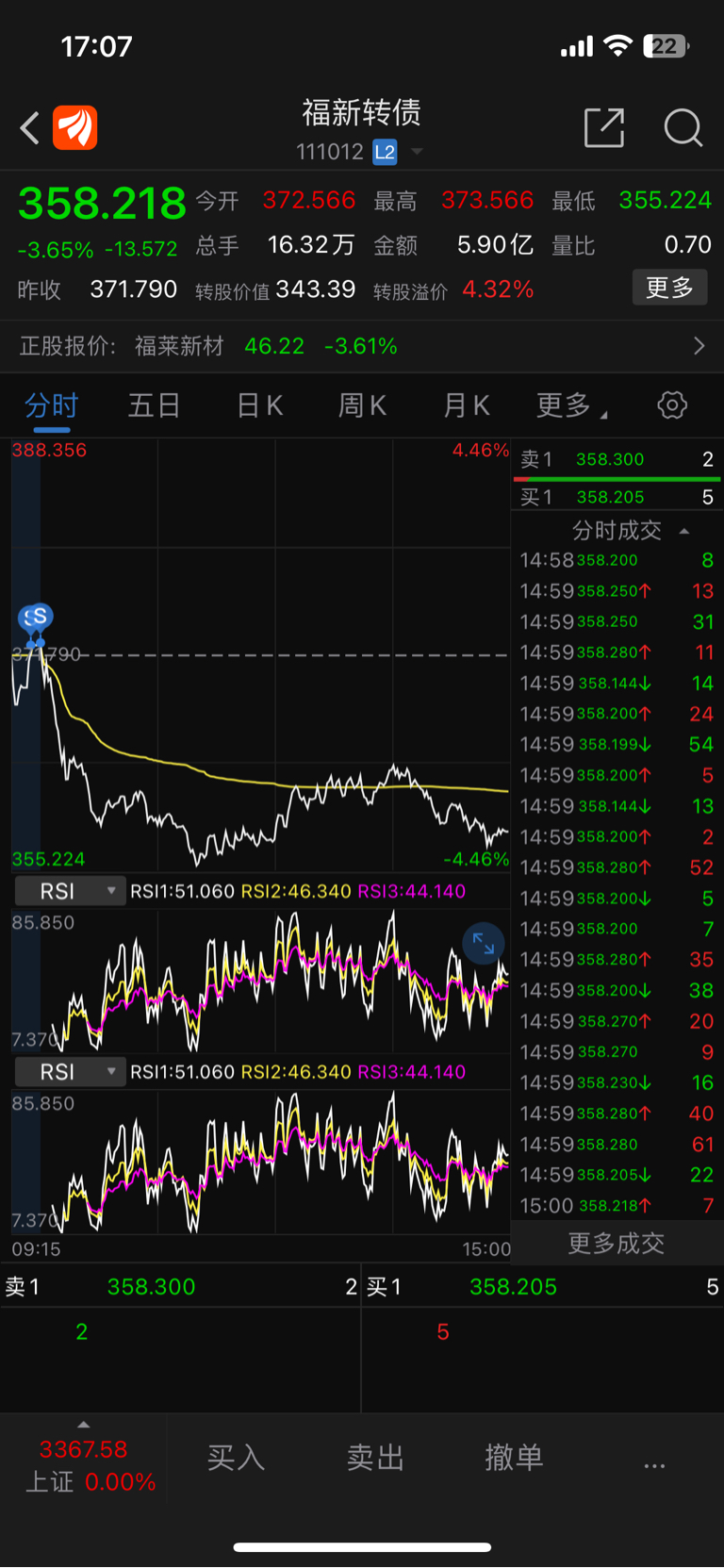724x1568 pixels.
Task: Tap the 14:58 358.200 trade row
Action: click(x=617, y=560)
